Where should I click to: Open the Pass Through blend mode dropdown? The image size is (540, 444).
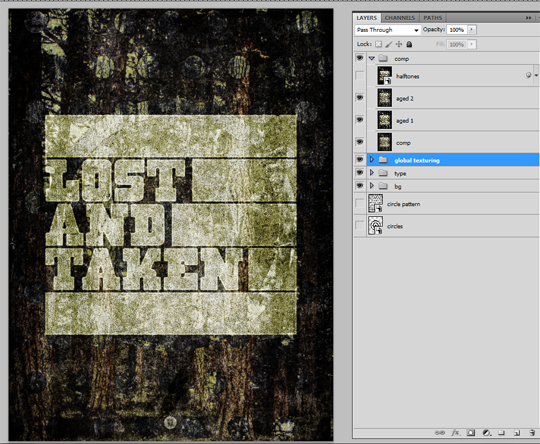pyautogui.click(x=387, y=30)
